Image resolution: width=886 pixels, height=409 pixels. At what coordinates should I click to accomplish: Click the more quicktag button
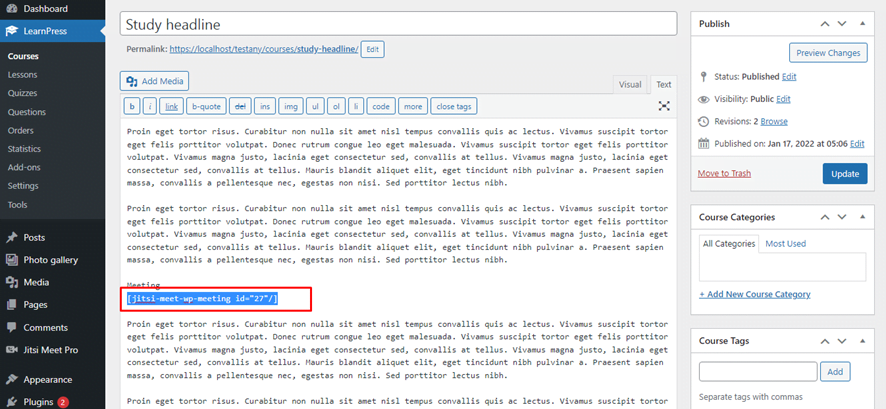point(413,106)
